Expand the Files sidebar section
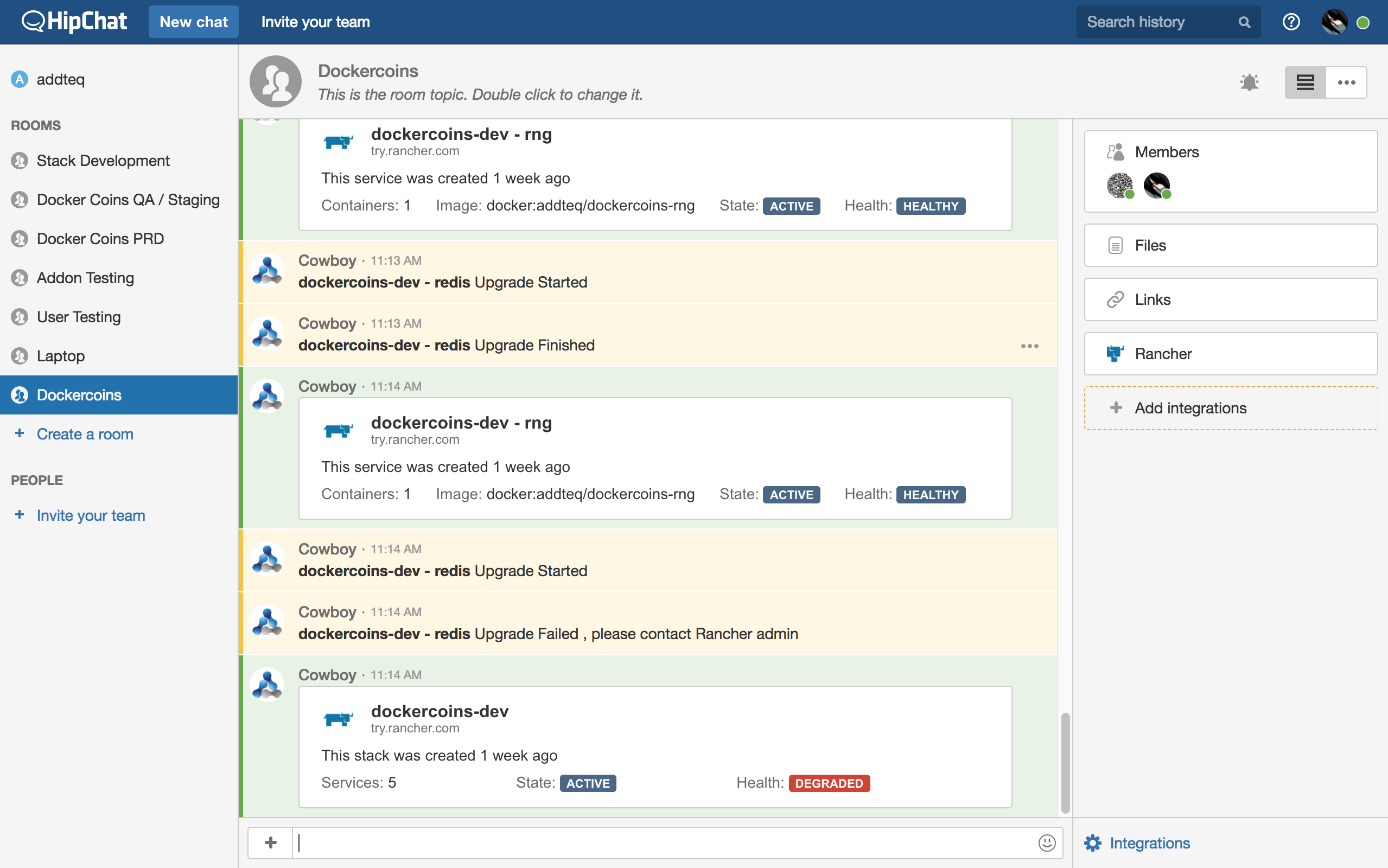 tap(1230, 245)
